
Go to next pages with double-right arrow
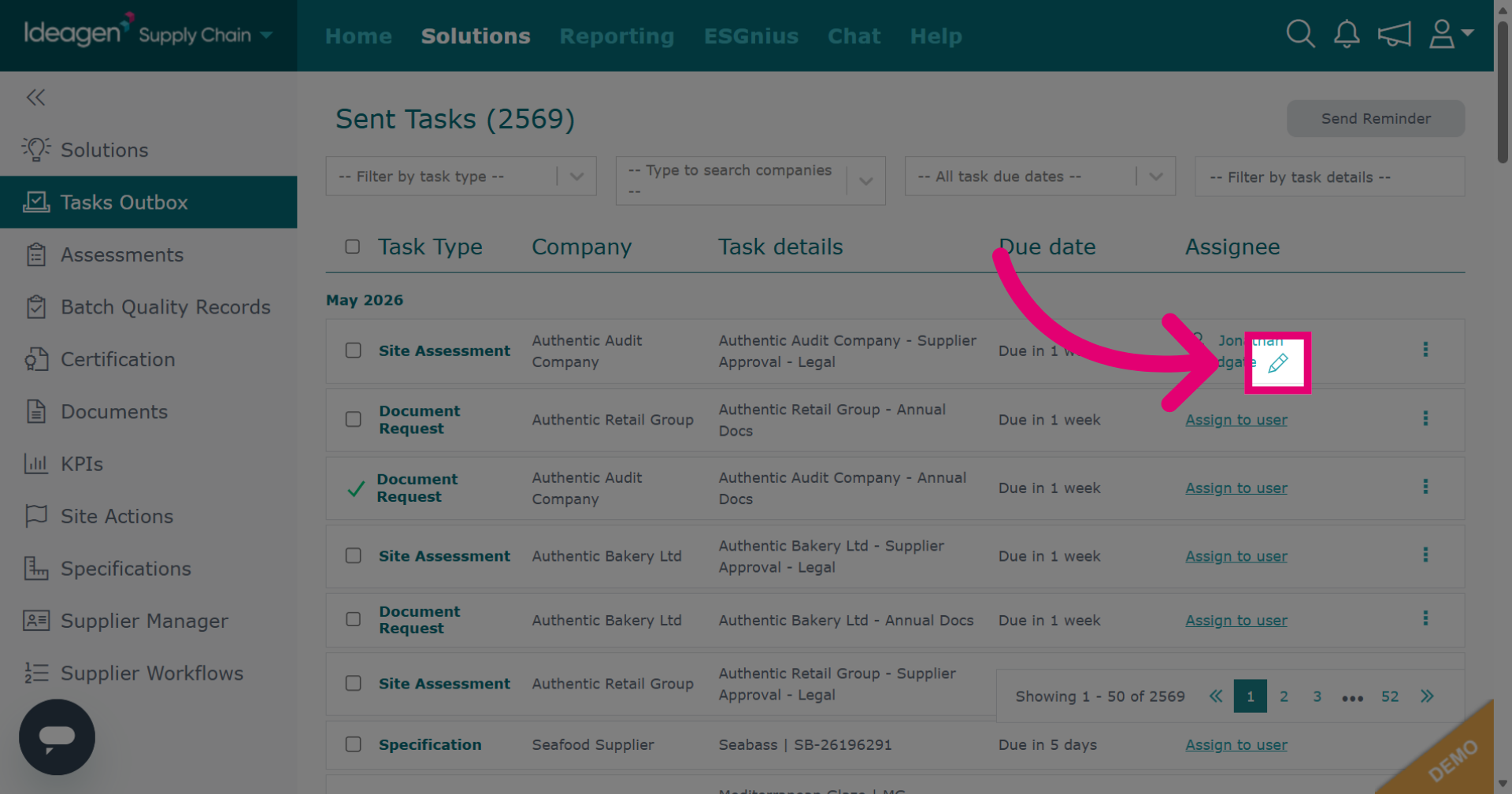click(1427, 696)
